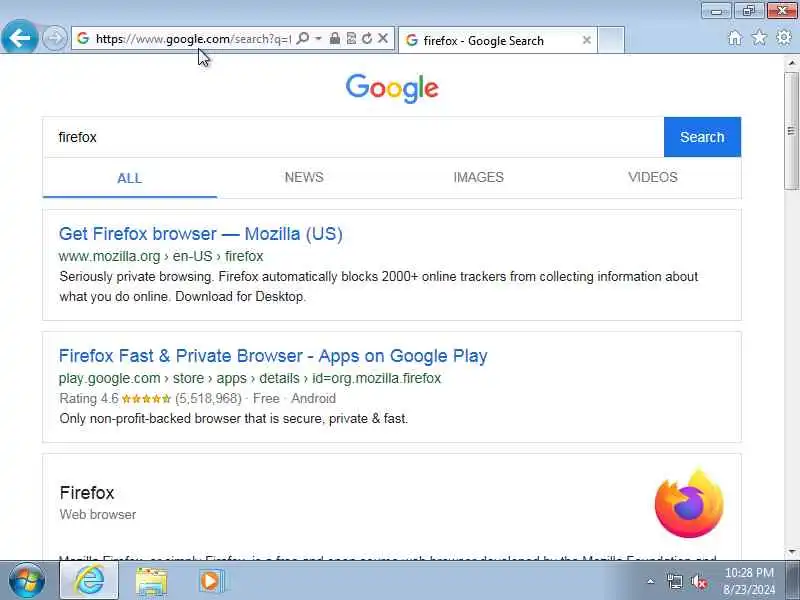Click the muted volume tray icon

[x=699, y=581]
